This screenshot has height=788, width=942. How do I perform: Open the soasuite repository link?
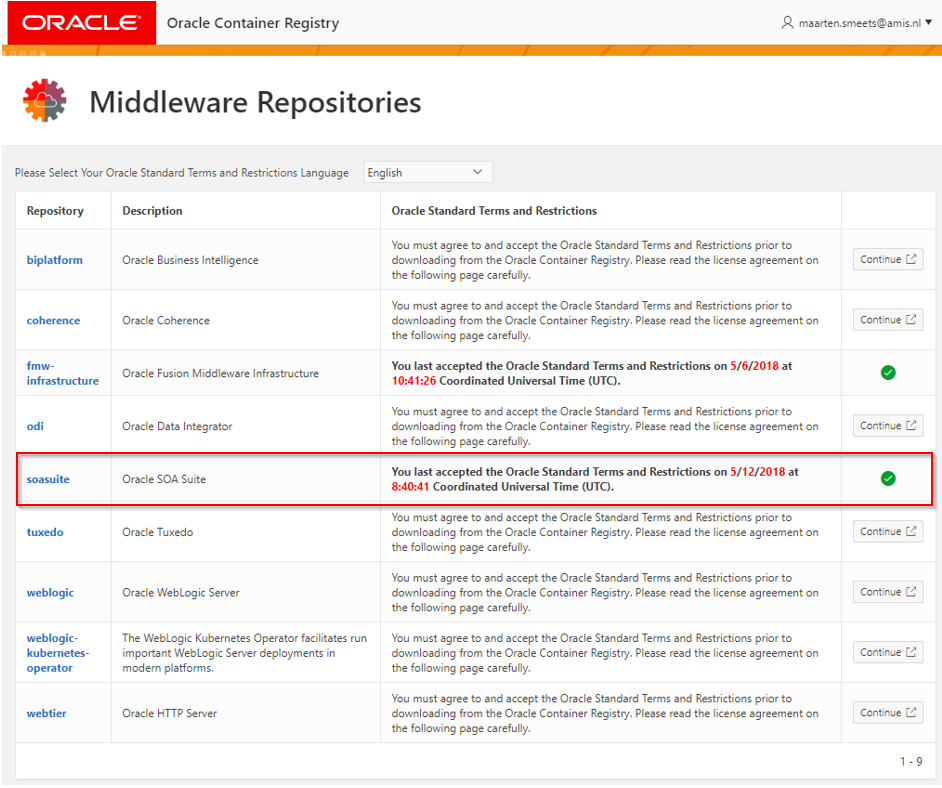[48, 478]
